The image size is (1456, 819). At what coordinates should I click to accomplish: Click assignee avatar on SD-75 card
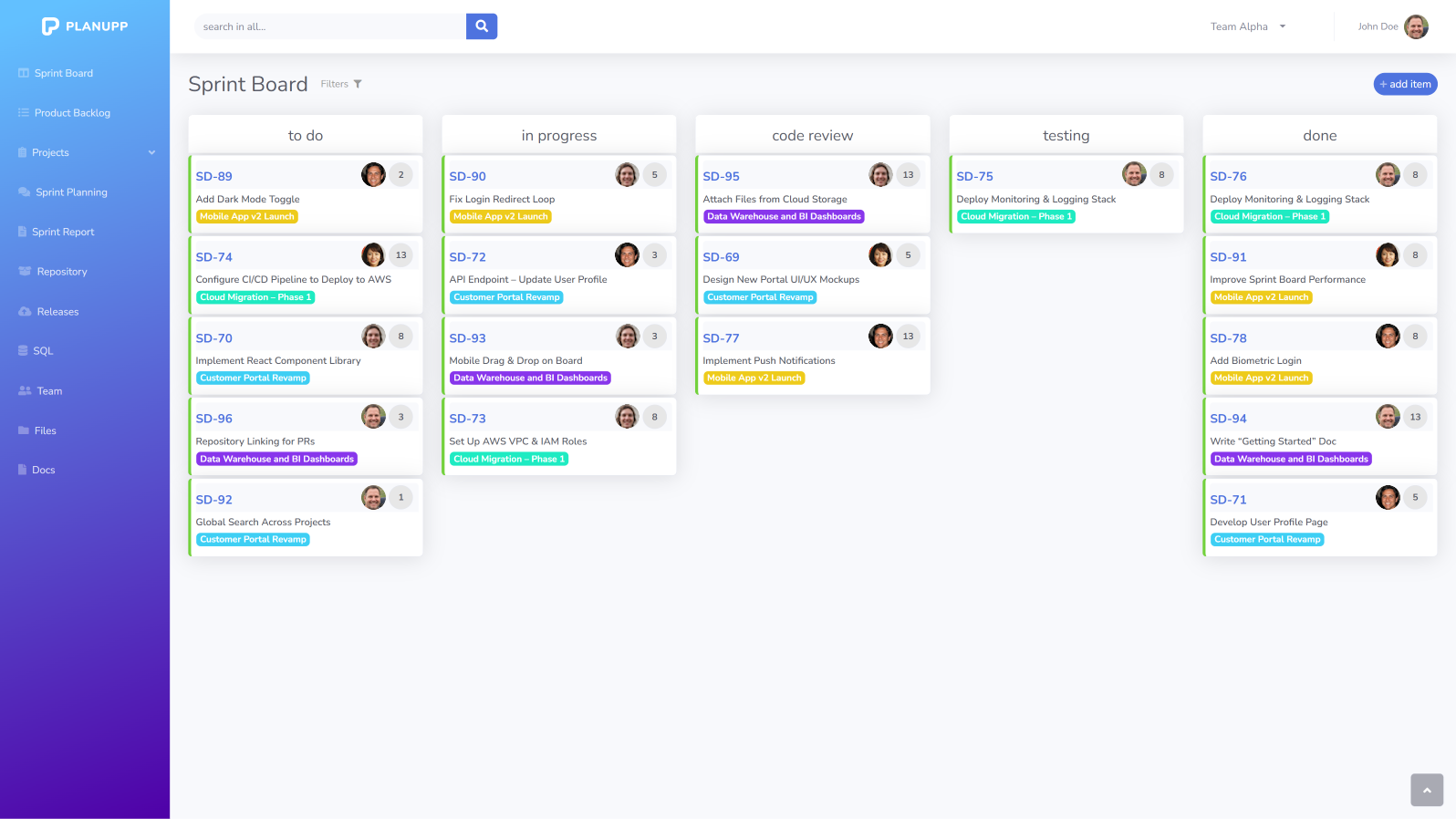click(1134, 174)
